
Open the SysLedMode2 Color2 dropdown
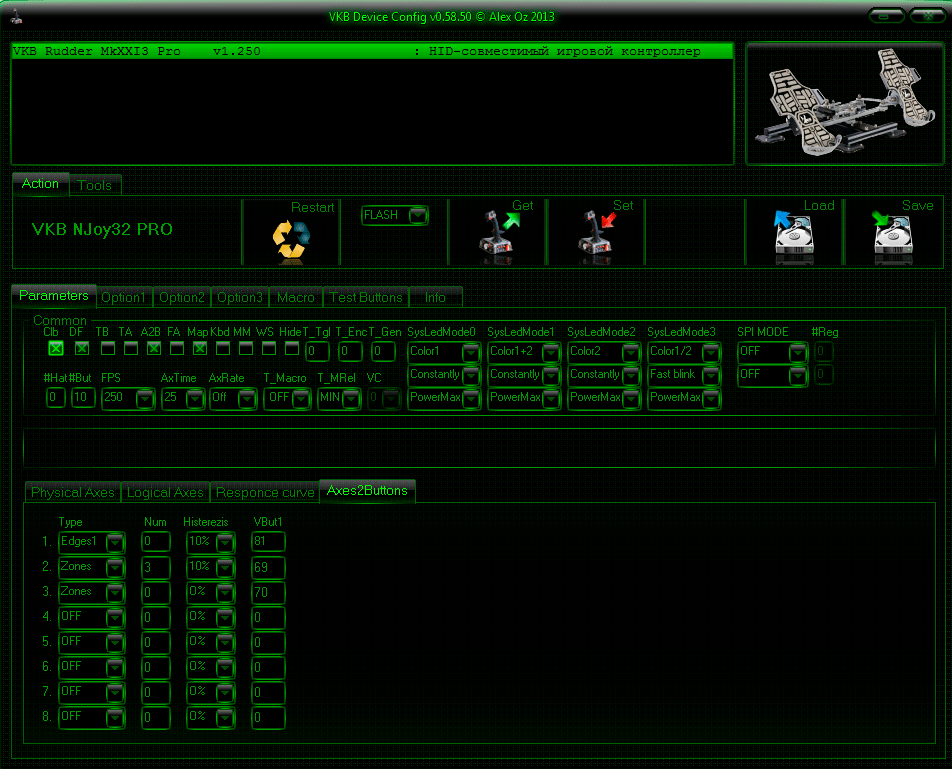604,352
